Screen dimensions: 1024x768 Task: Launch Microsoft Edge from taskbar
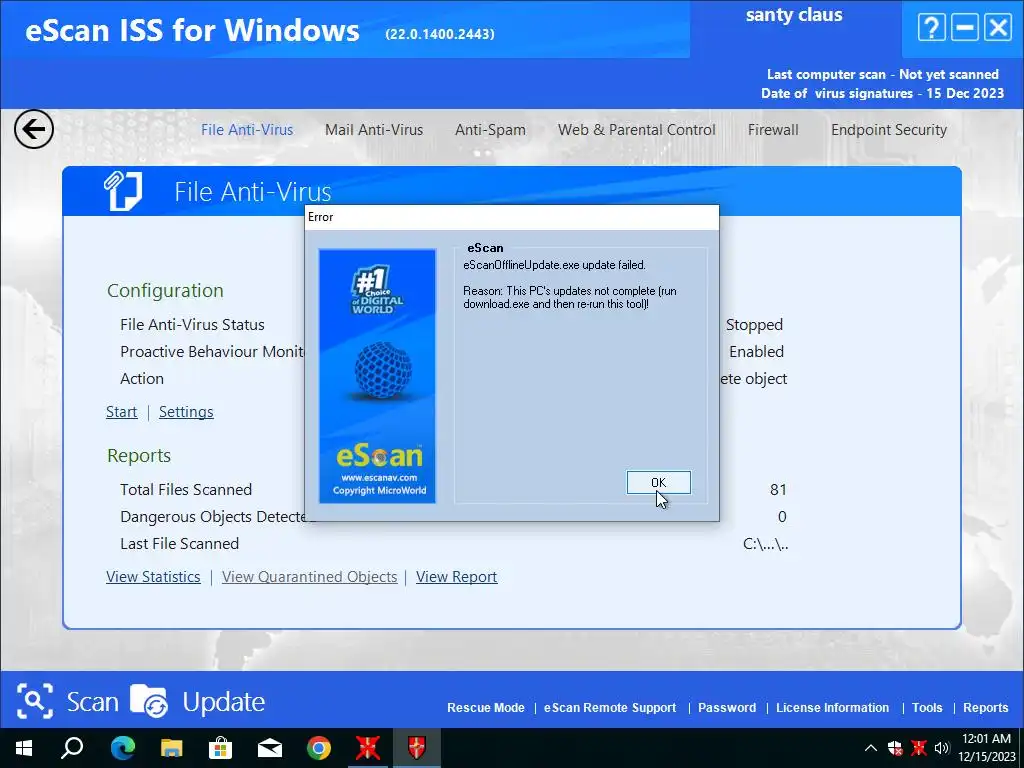122,748
